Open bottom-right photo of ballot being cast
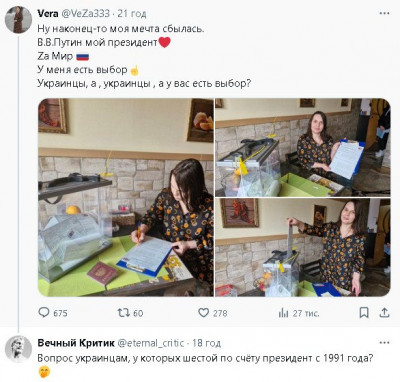 coord(303,247)
